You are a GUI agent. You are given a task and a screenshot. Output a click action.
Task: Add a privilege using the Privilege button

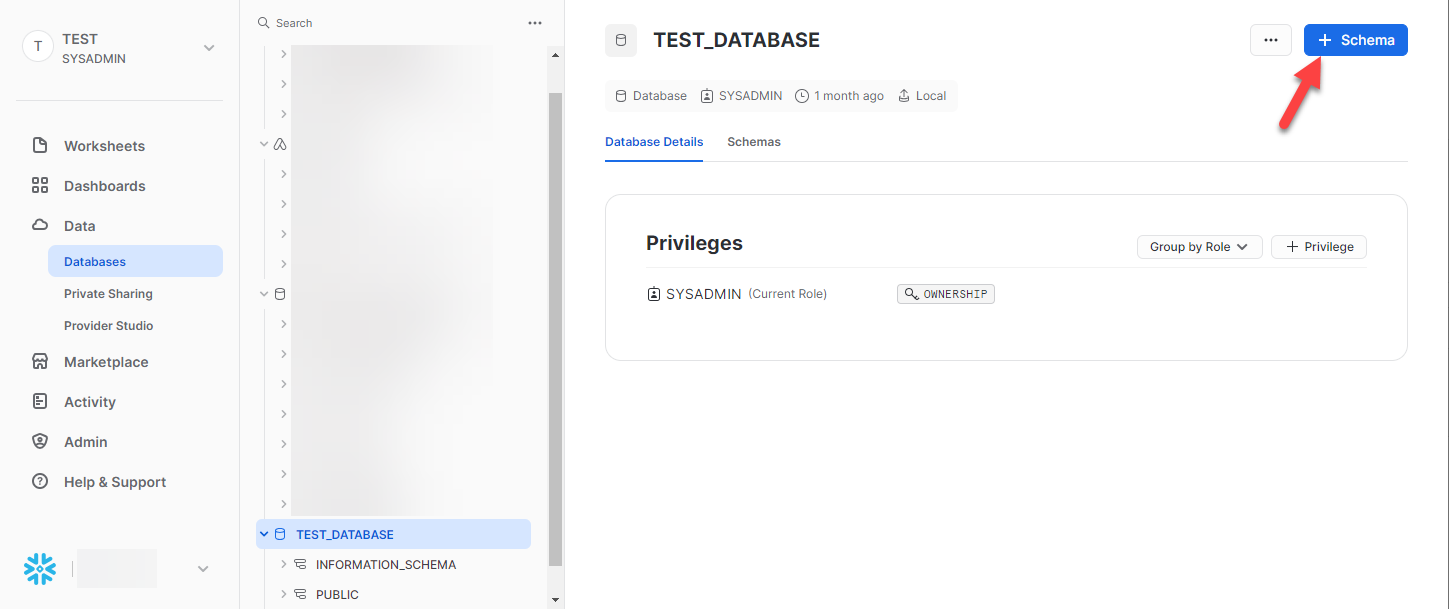pyautogui.click(x=1318, y=246)
